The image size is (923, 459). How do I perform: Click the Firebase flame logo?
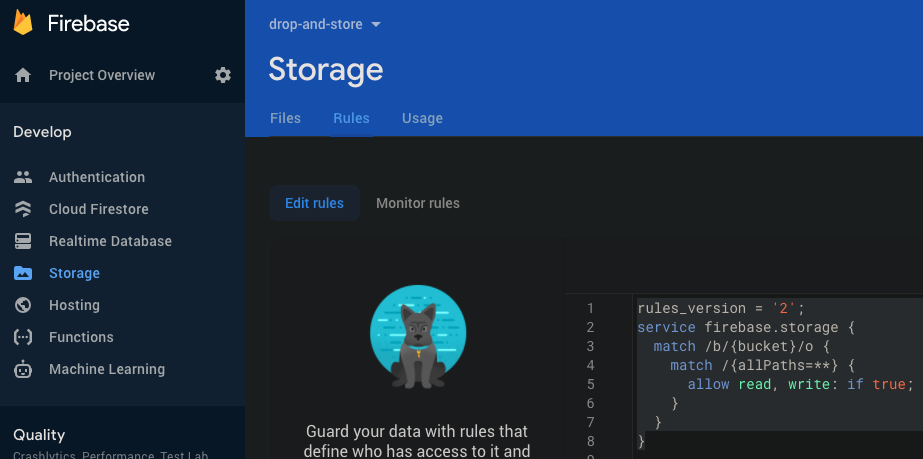click(x=23, y=23)
